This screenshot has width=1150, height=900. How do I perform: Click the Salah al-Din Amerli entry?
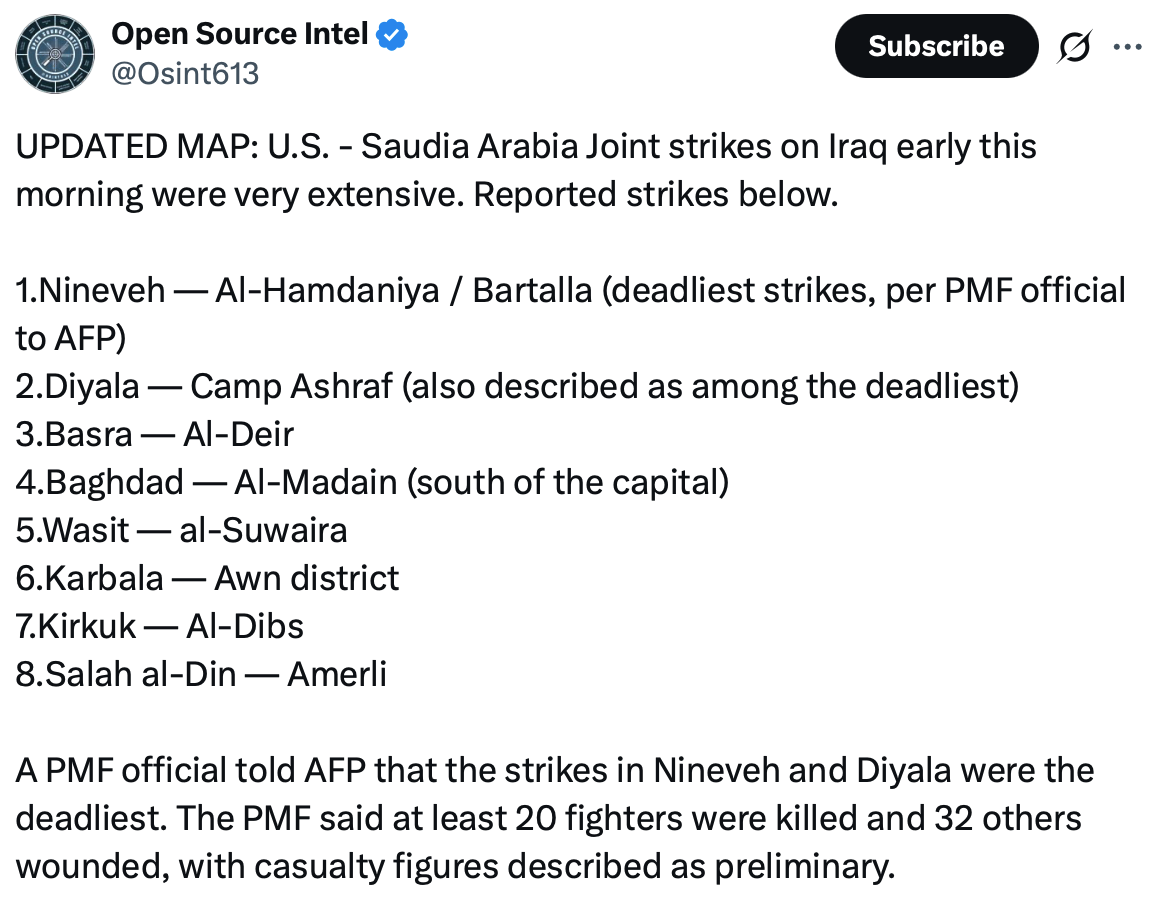(201, 674)
